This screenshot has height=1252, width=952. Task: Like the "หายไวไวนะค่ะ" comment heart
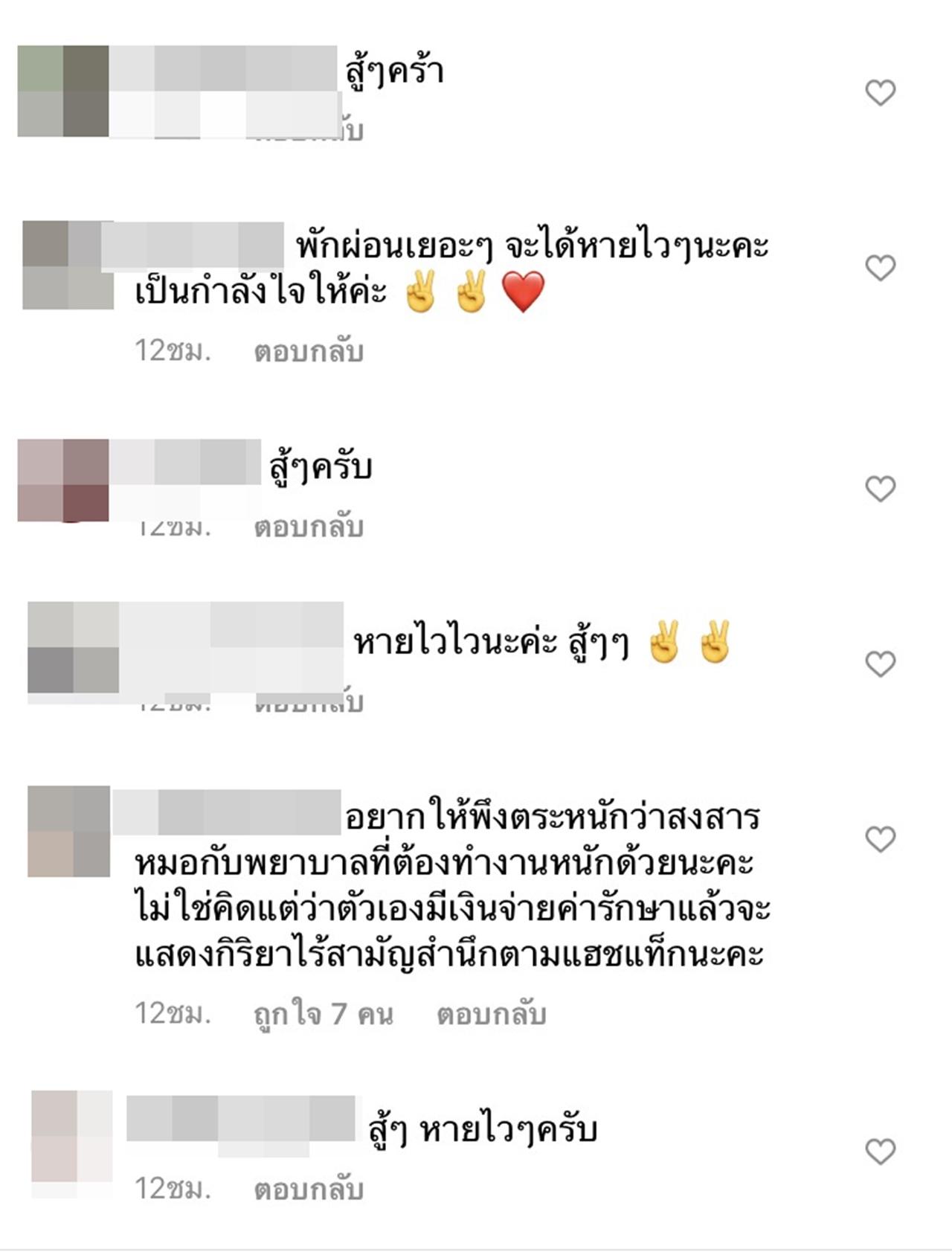880,664
